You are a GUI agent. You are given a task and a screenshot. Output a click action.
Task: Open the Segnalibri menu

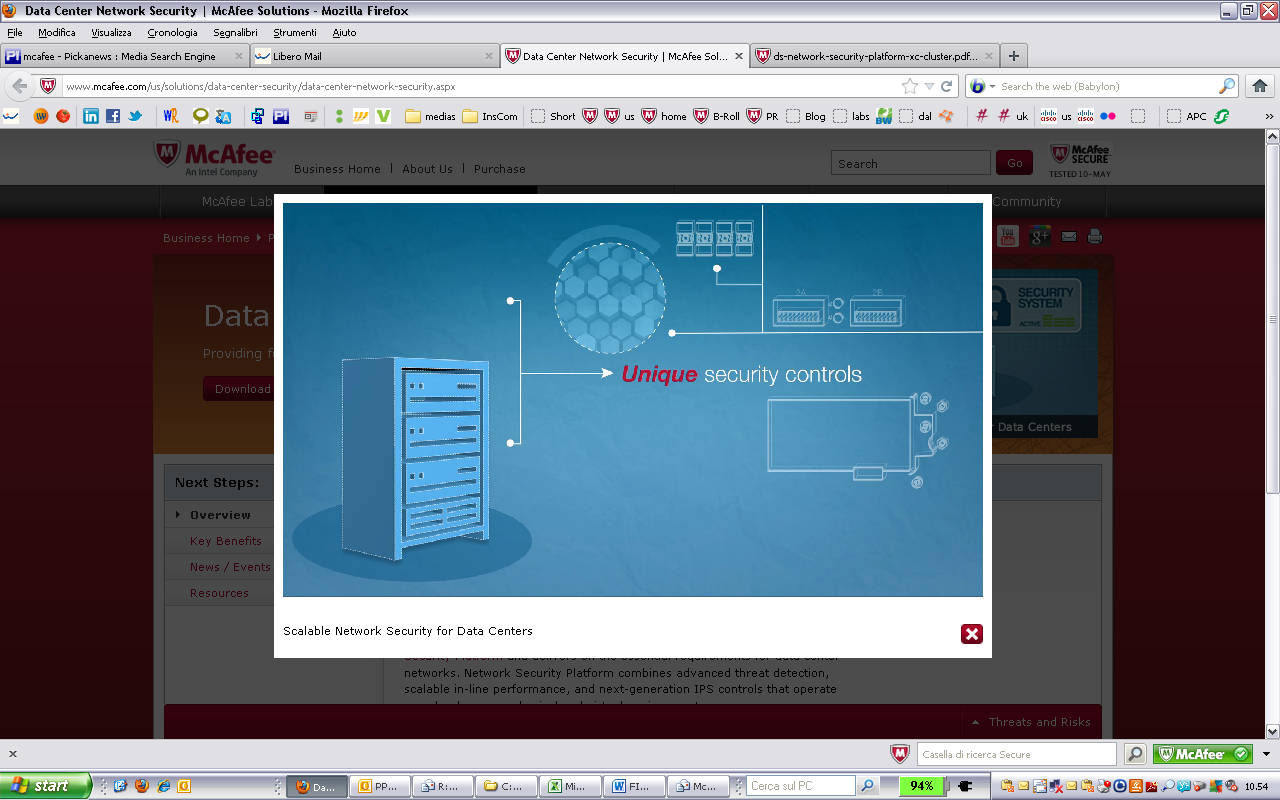pyautogui.click(x=235, y=31)
